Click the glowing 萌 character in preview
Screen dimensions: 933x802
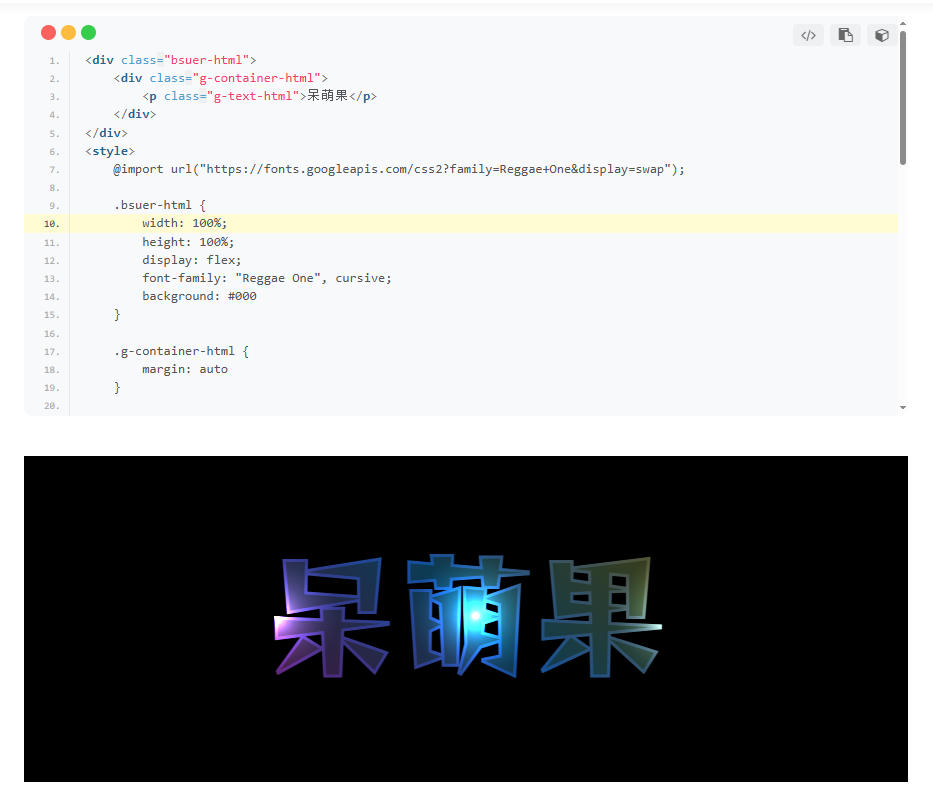tap(468, 616)
